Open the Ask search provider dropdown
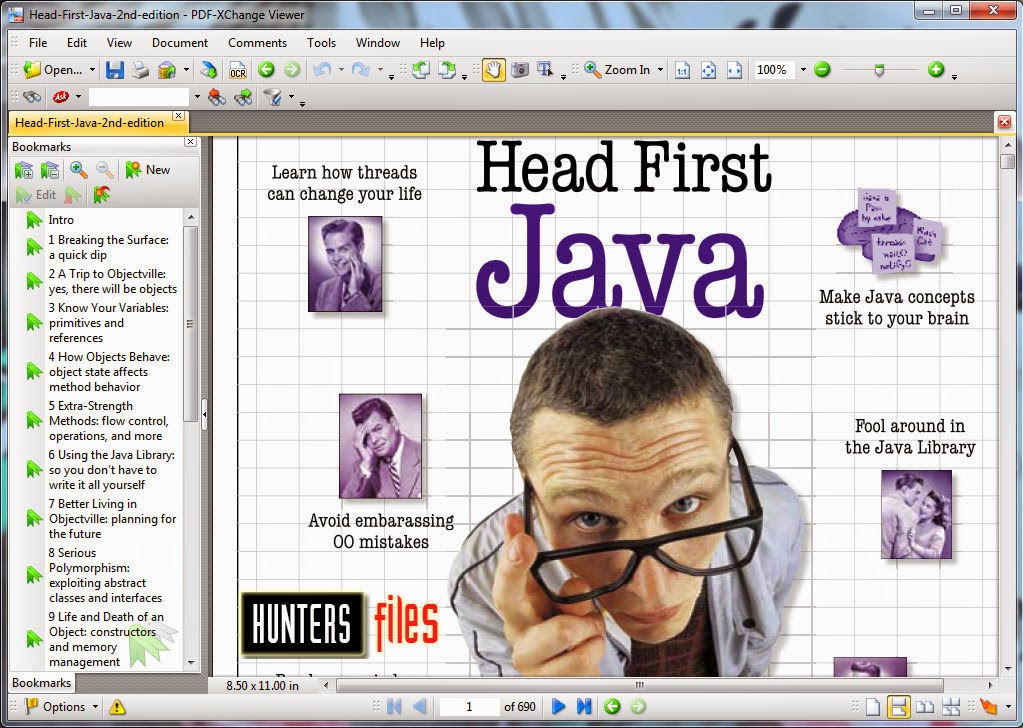 click(x=78, y=97)
